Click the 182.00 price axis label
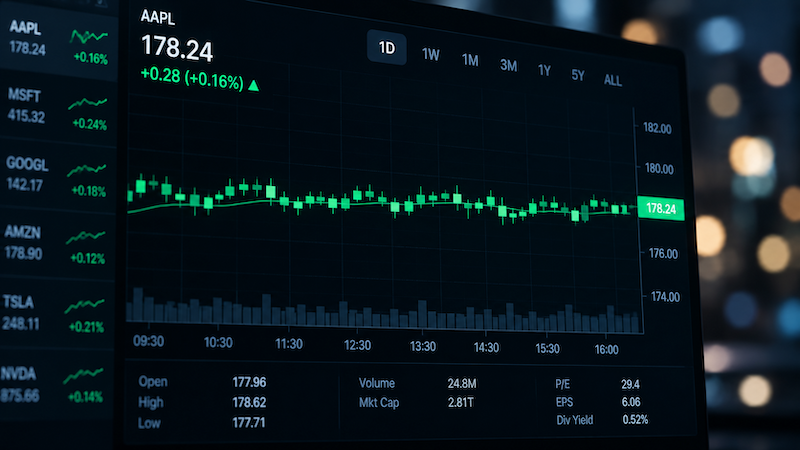The image size is (800, 450). point(657,128)
